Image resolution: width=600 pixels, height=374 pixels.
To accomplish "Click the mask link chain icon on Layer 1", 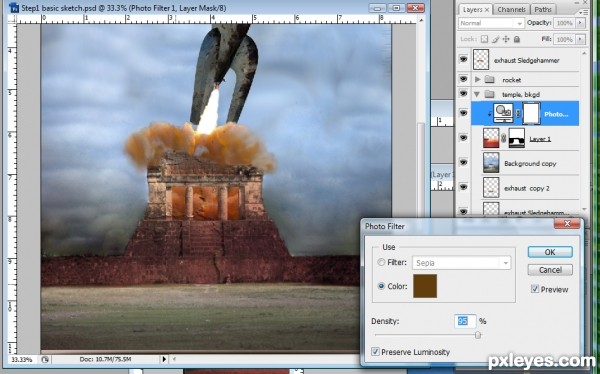I will click(504, 138).
